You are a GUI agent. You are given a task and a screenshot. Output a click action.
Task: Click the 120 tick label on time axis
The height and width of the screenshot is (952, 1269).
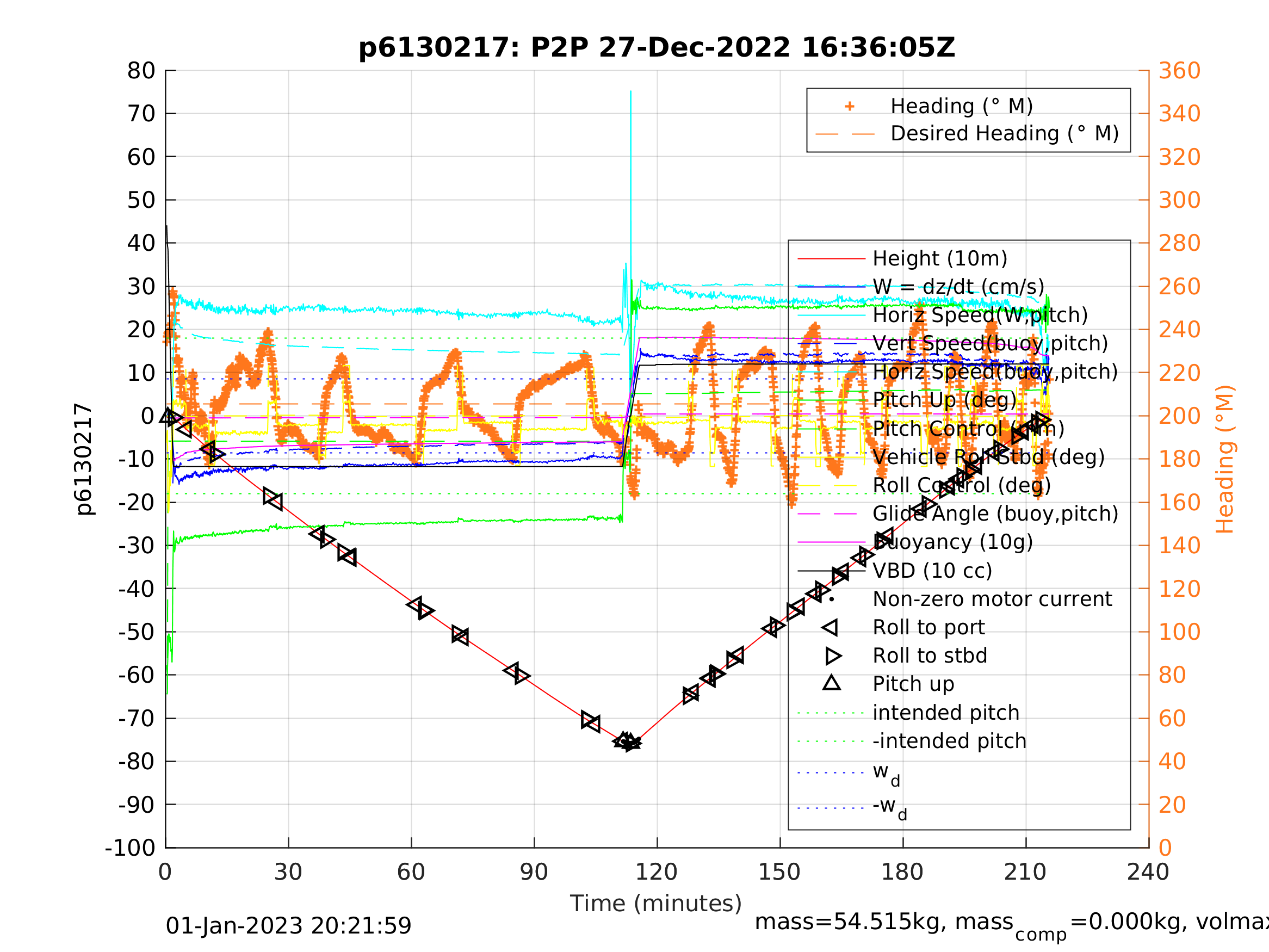click(x=657, y=872)
